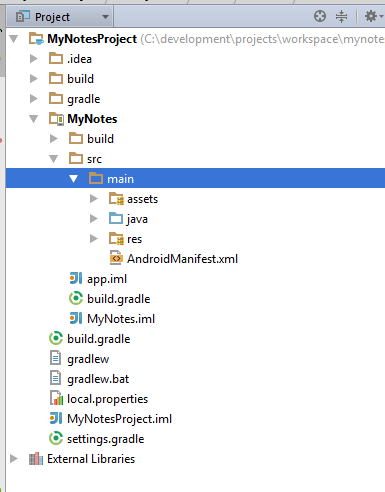Select the root-level build.gradle file name
Image resolution: width=385 pixels, height=492 pixels.
[99, 339]
